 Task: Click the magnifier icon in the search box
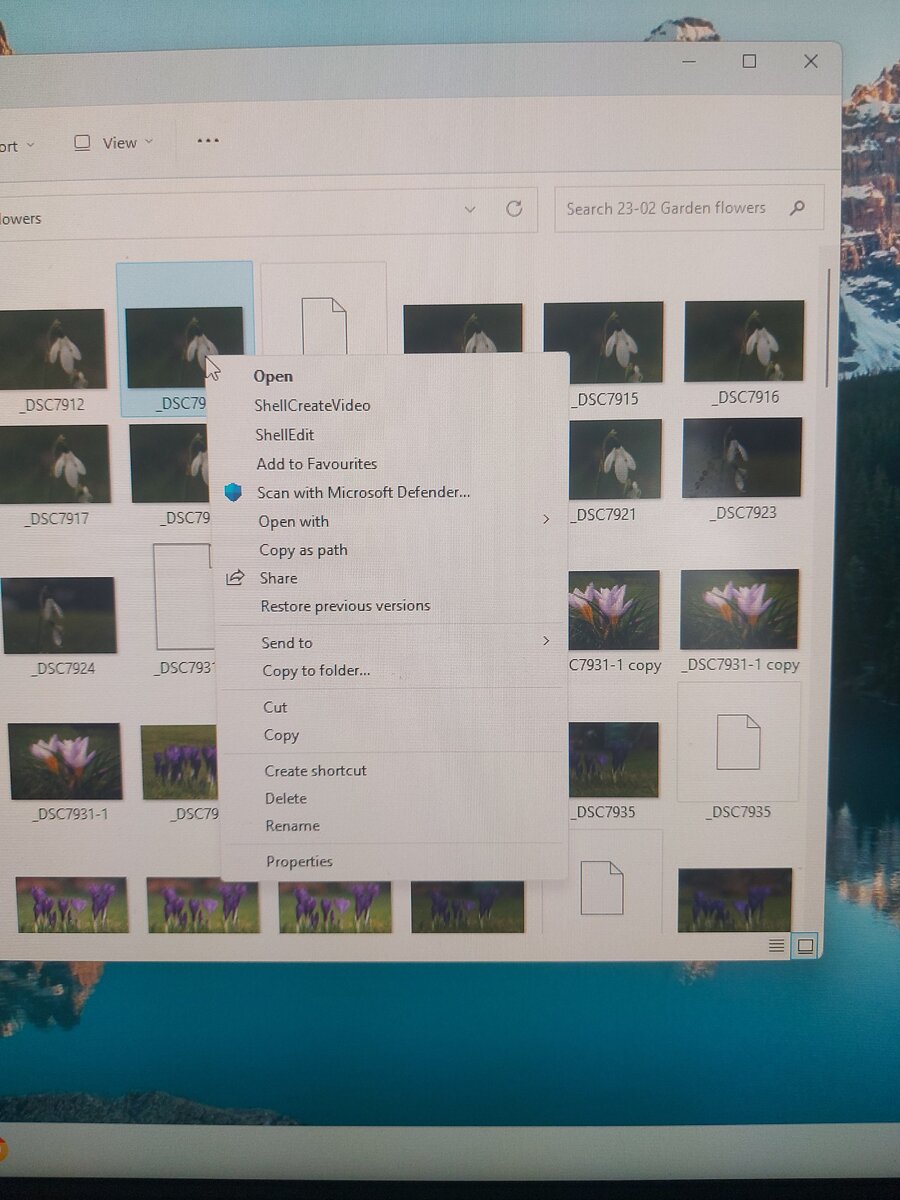(797, 208)
